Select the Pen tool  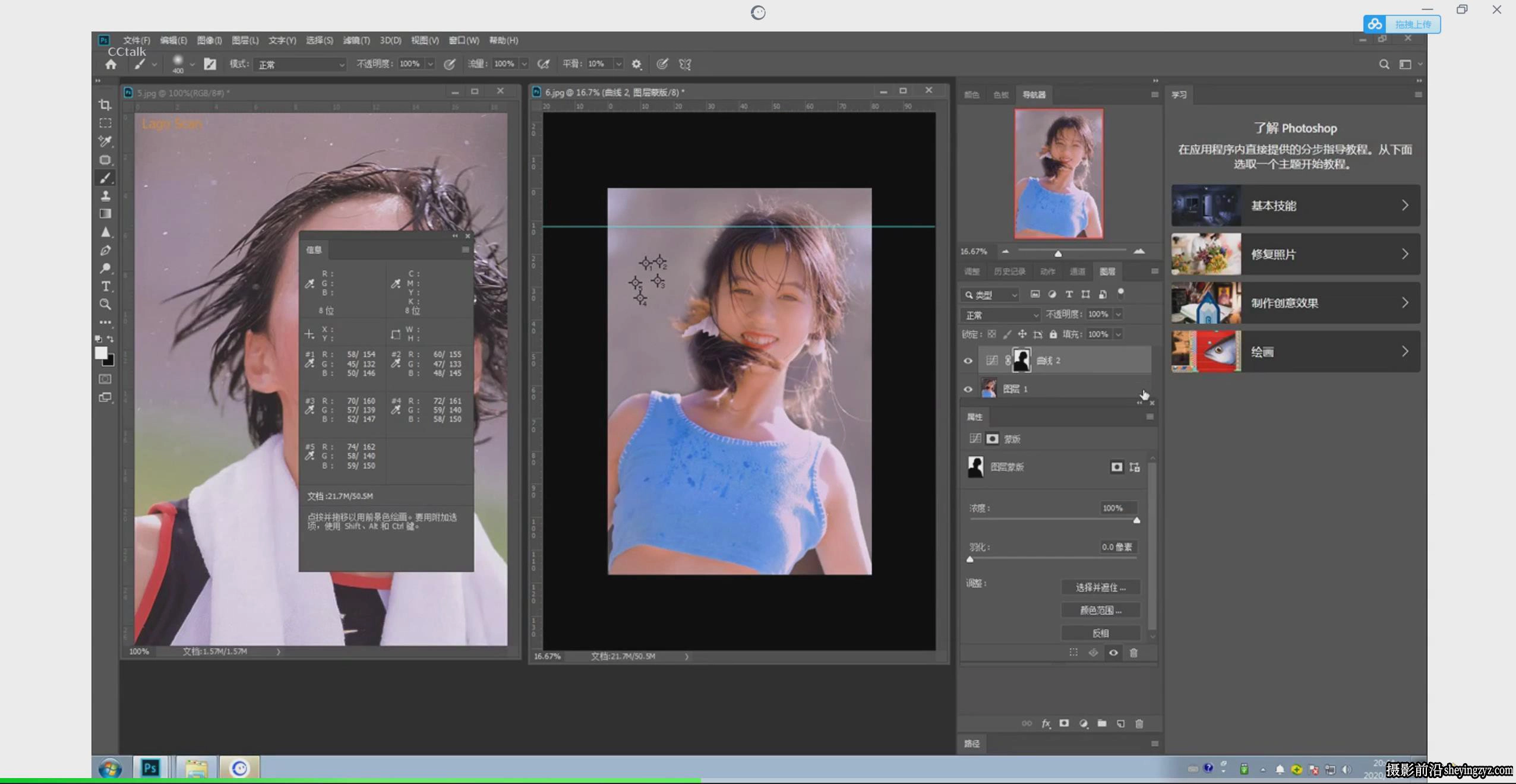click(105, 250)
